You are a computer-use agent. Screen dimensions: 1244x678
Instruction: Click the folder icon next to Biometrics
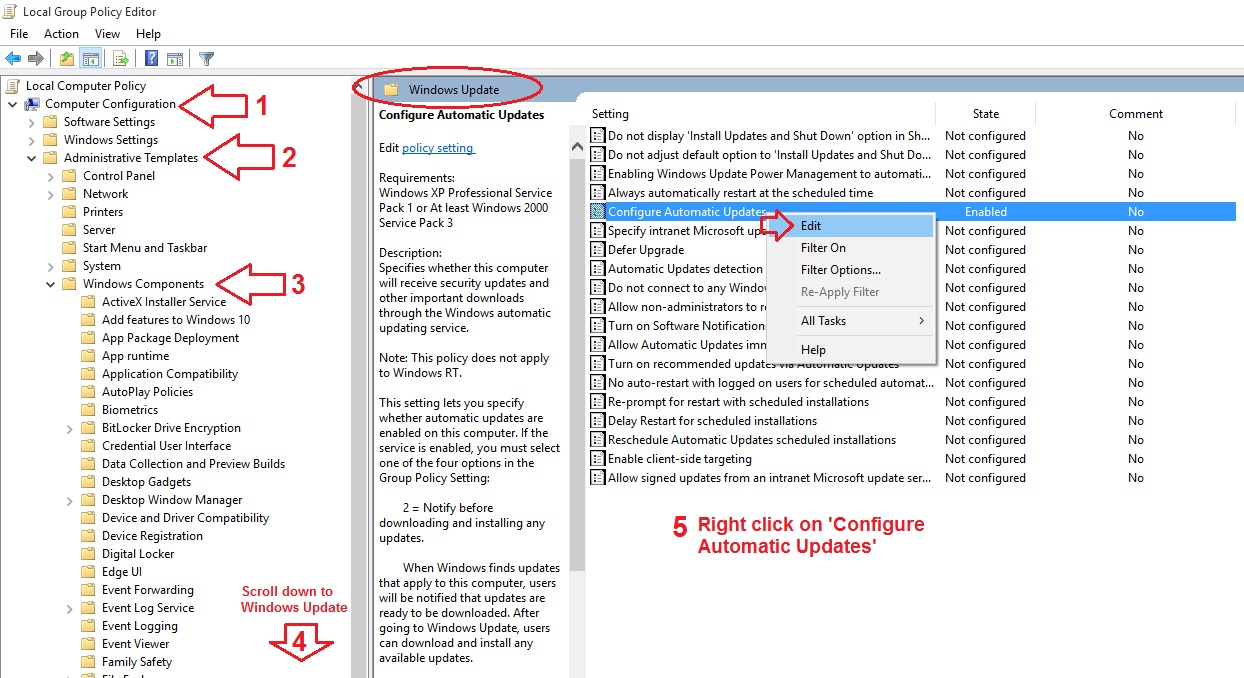pos(88,410)
